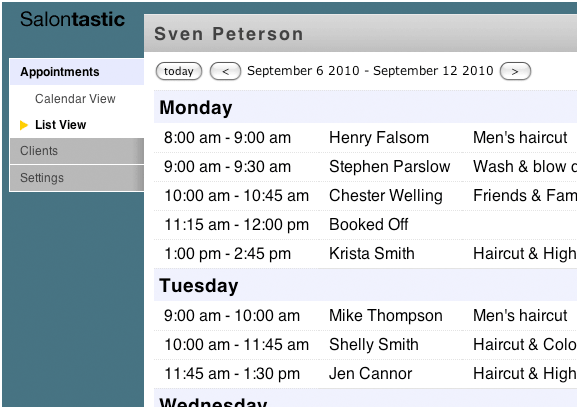
Task: Advance to next week with the right arrow button
Action: (x=515, y=71)
